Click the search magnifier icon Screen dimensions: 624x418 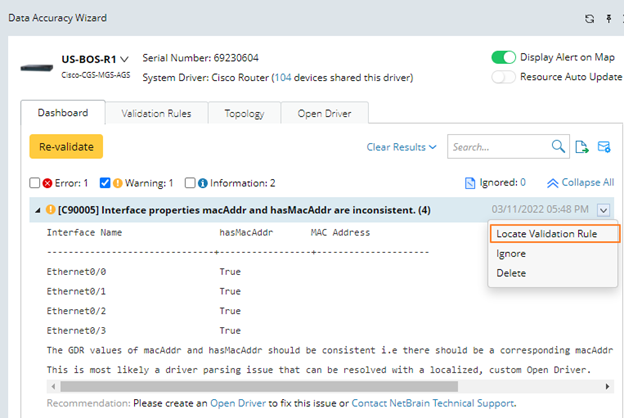click(558, 146)
